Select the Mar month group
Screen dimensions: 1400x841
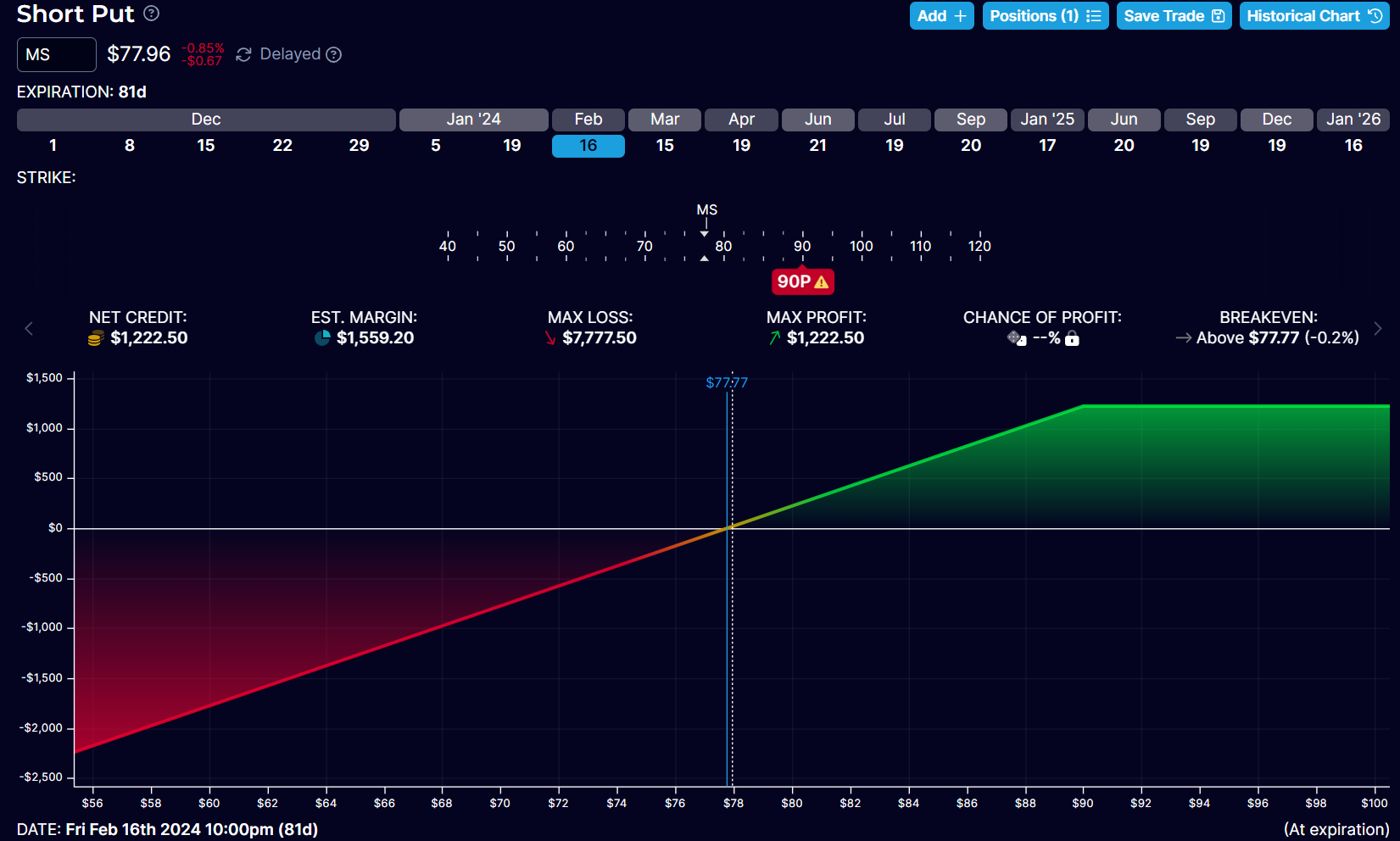pos(665,120)
